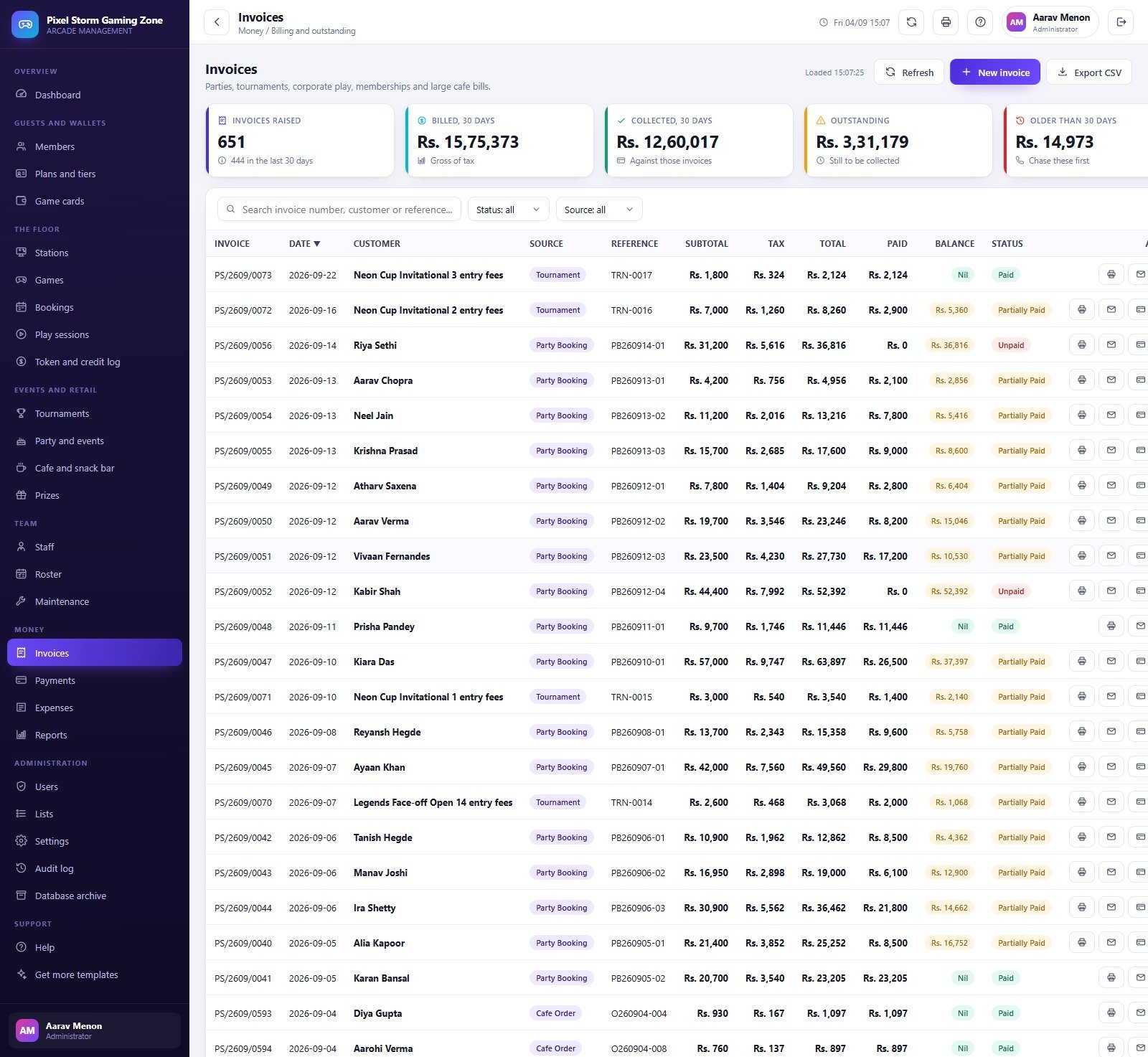Click the New invoice button
This screenshot has width=1148, height=1057.
pyautogui.click(x=994, y=72)
